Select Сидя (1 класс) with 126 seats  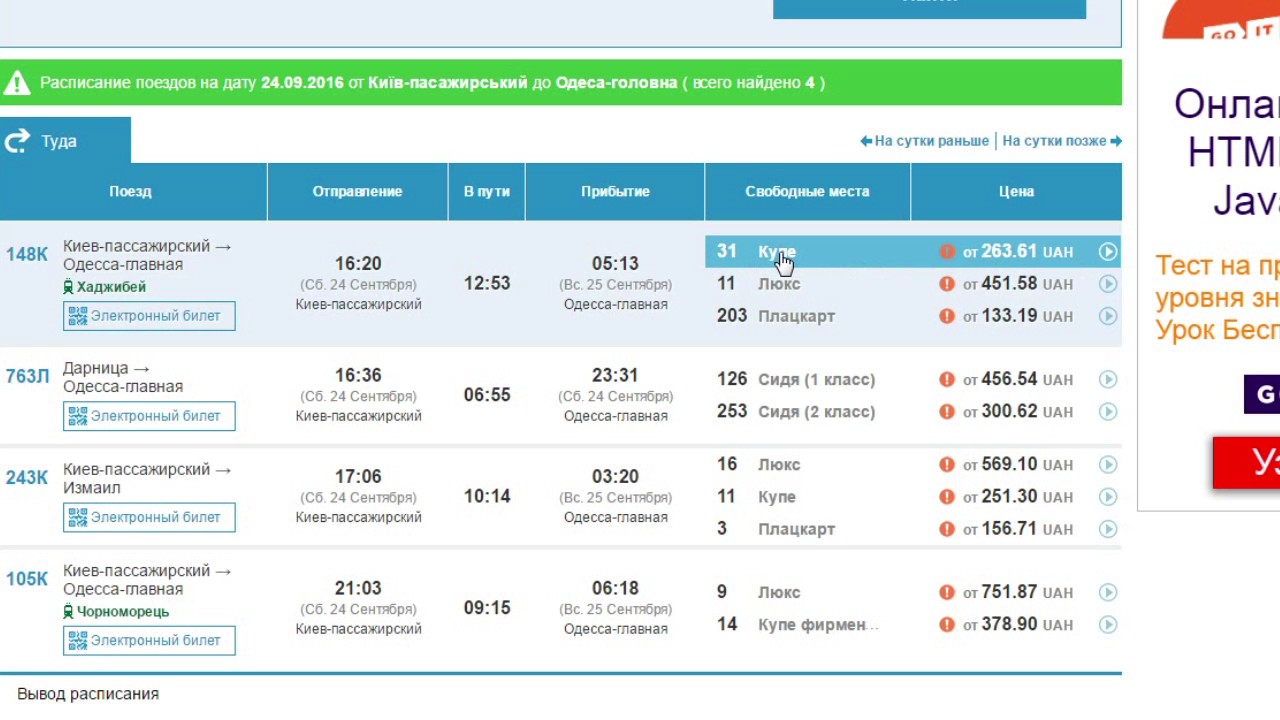[x=913, y=379]
